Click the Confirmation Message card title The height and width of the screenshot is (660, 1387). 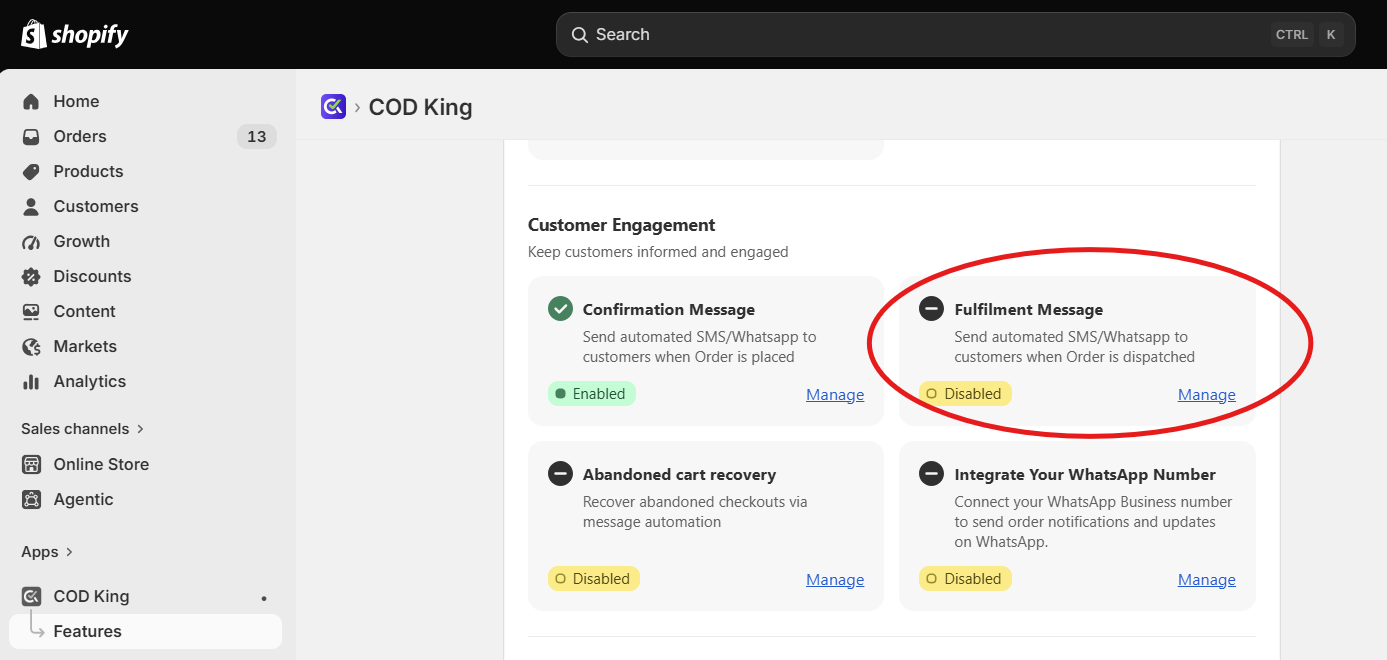[x=669, y=310]
